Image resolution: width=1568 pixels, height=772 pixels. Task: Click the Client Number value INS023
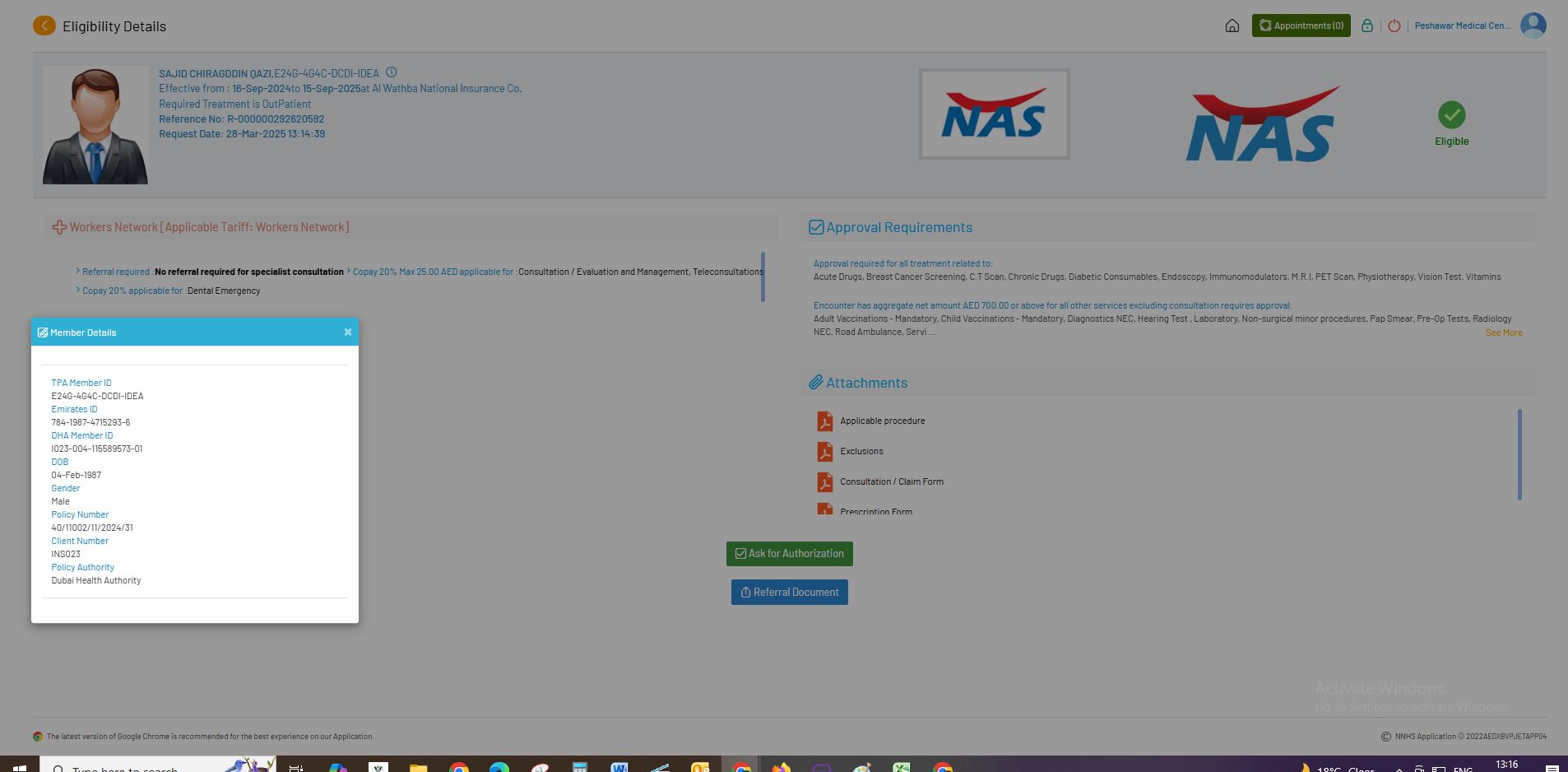pos(66,554)
